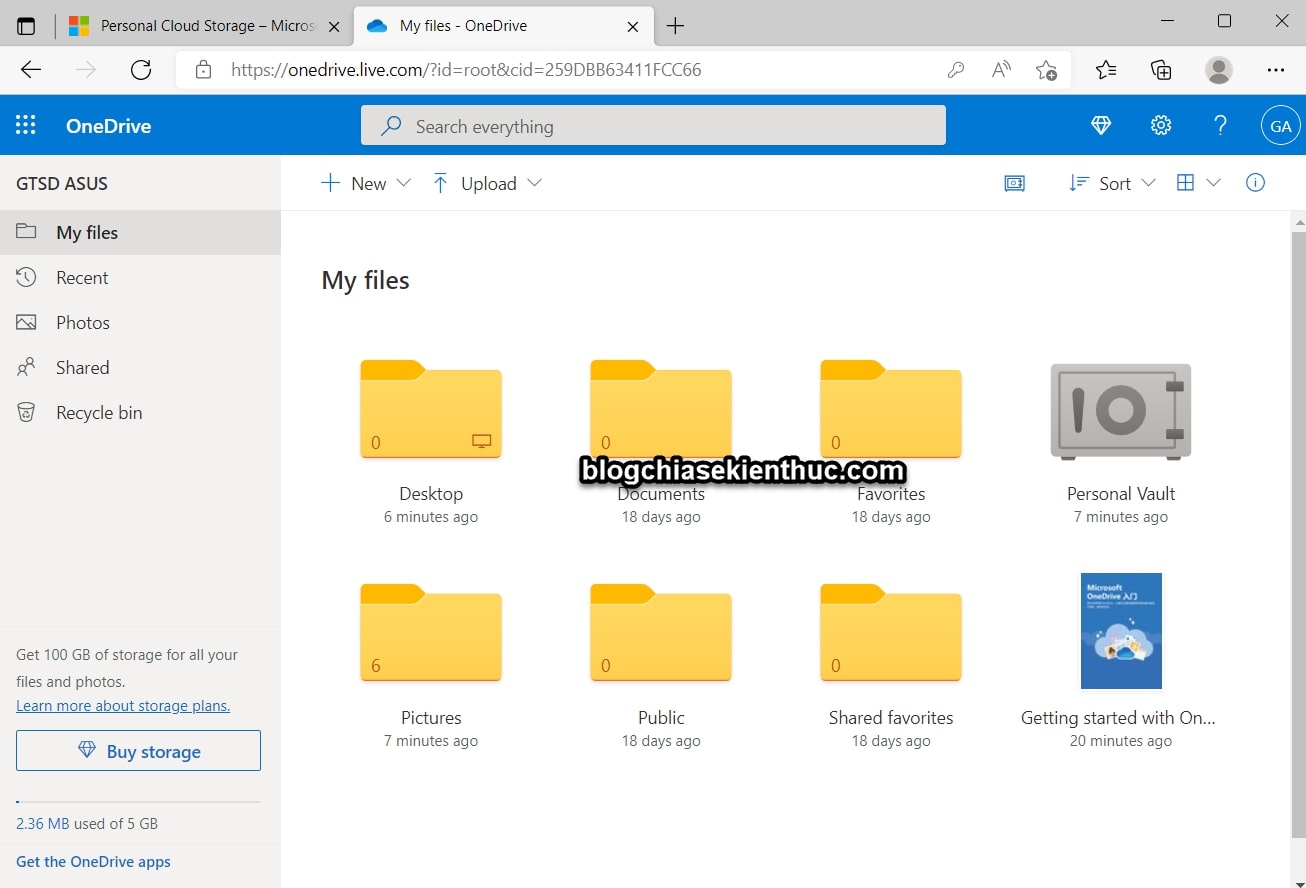The height and width of the screenshot is (888, 1306).
Task: Click the Getting started with On... file name
Action: 1118,718
